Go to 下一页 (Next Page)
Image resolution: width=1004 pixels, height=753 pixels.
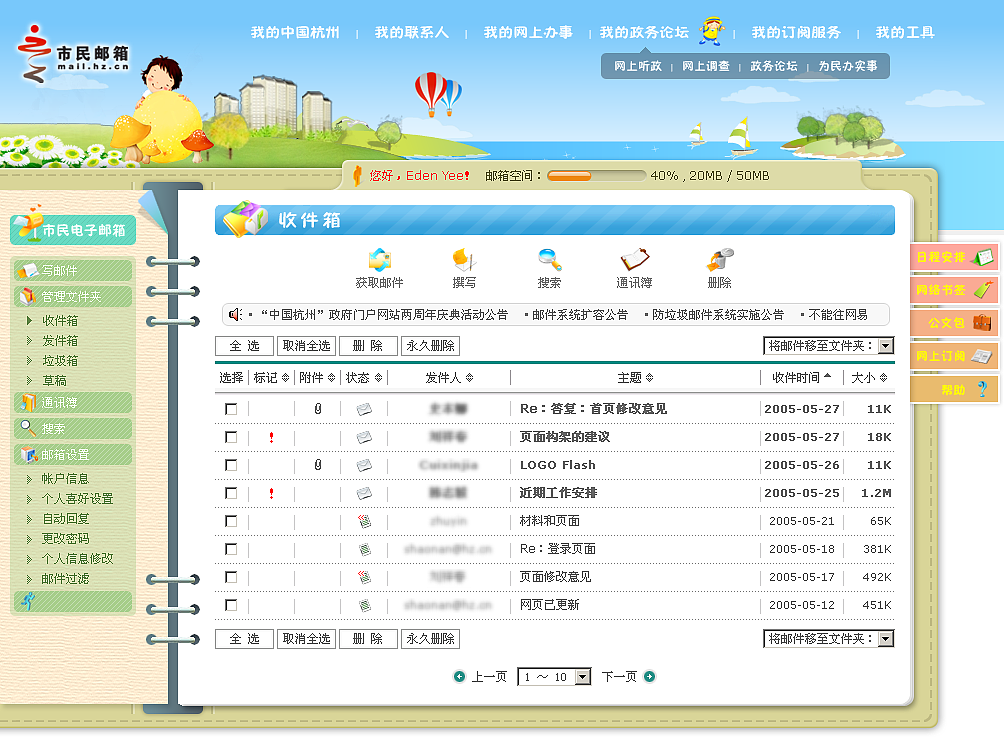622,676
